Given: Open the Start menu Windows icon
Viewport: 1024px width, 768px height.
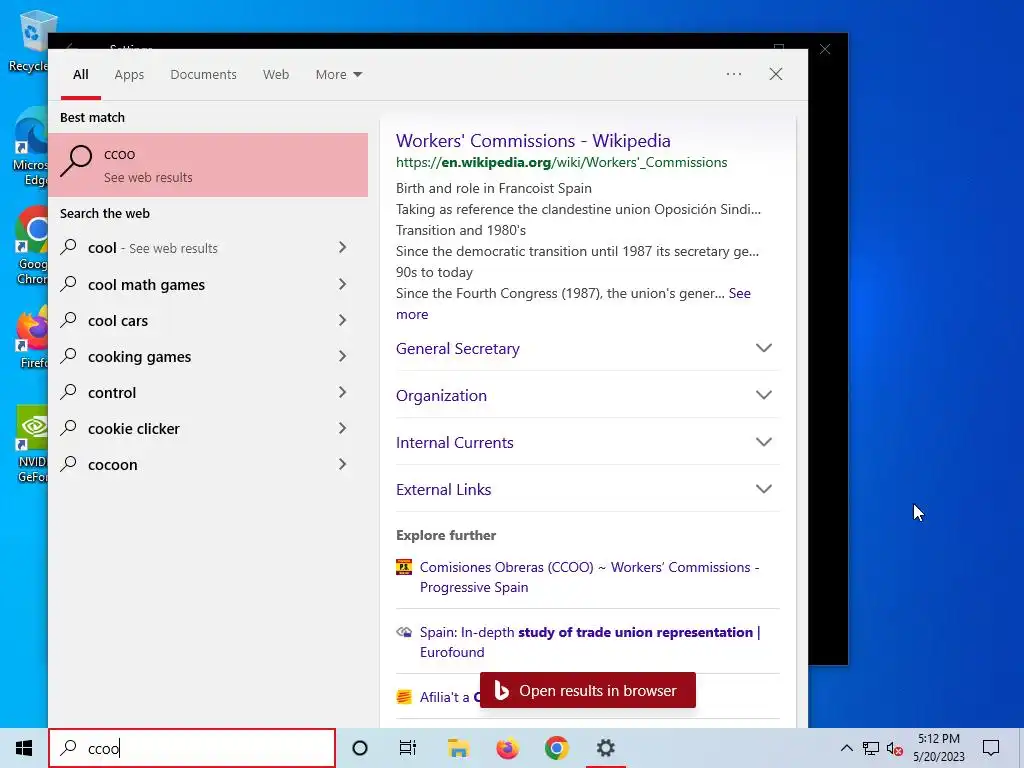Looking at the screenshot, I should pyautogui.click(x=24, y=748).
